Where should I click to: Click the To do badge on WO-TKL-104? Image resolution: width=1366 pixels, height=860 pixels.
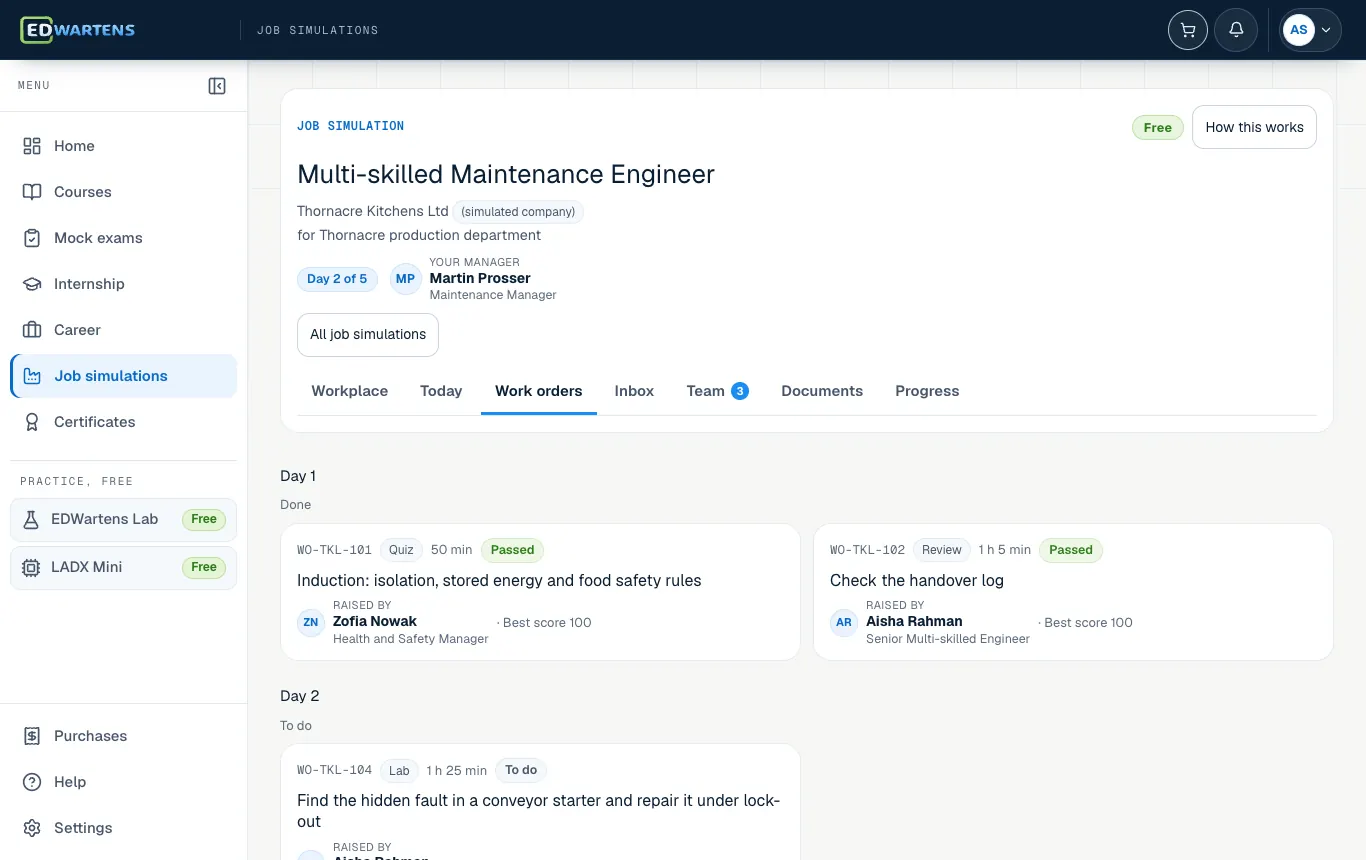[x=521, y=770]
